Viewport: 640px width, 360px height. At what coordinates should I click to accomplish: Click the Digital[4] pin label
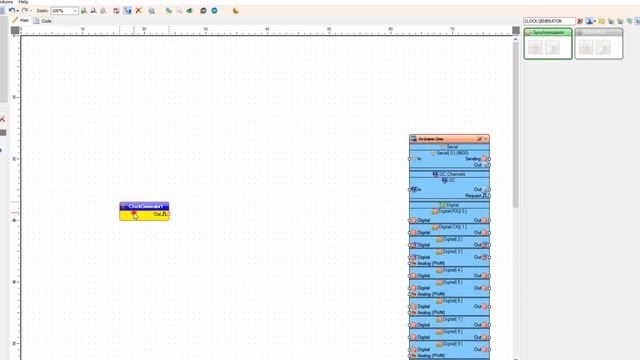coord(452,270)
